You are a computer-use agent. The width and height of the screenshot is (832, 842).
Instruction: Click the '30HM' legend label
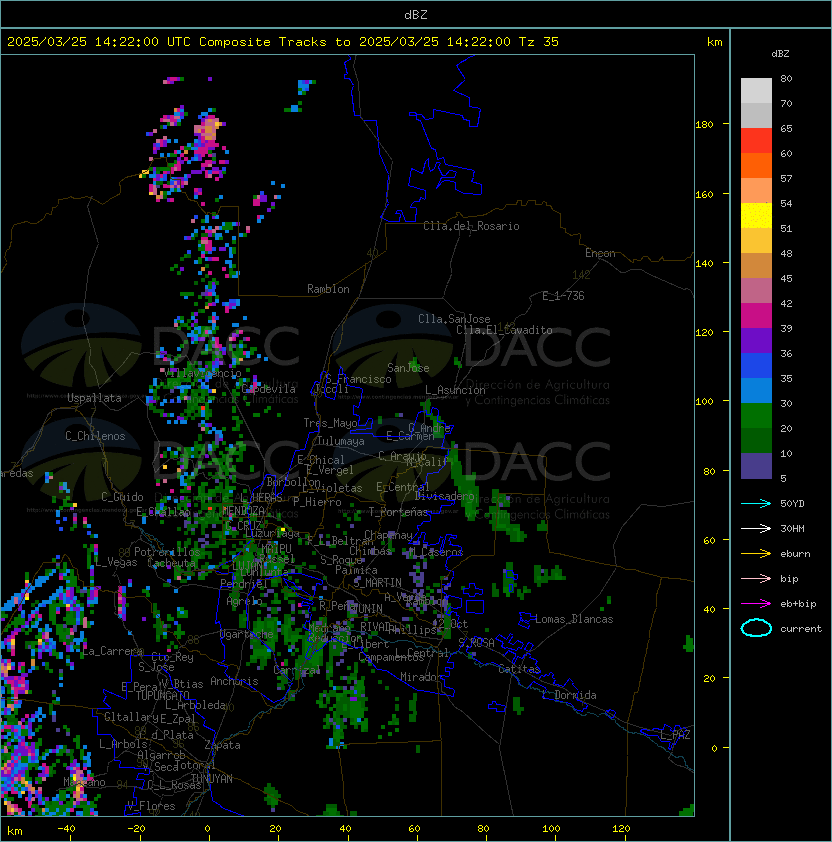[792, 528]
